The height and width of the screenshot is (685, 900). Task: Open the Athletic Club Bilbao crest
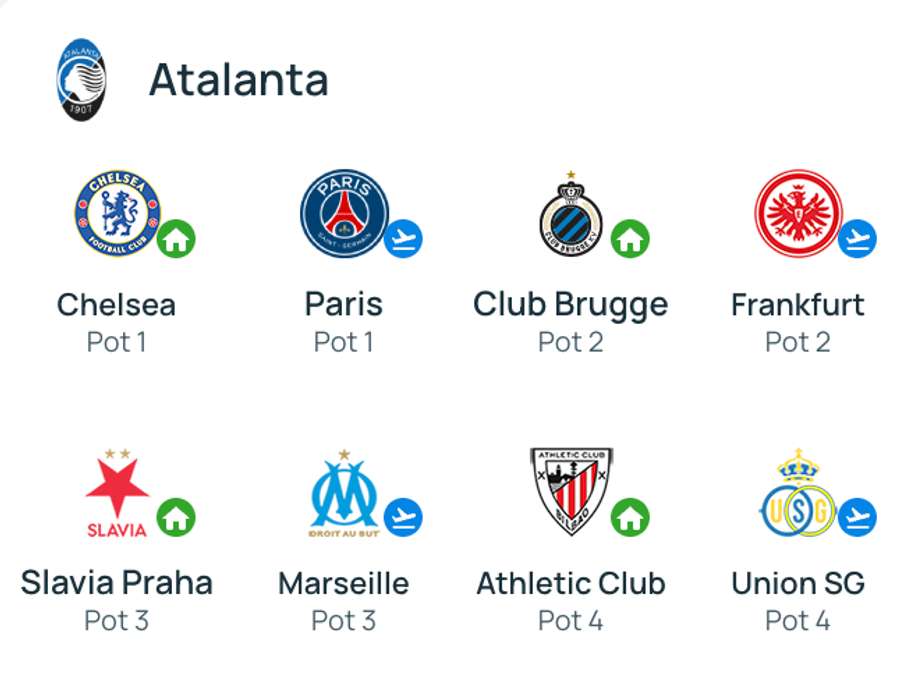click(571, 492)
